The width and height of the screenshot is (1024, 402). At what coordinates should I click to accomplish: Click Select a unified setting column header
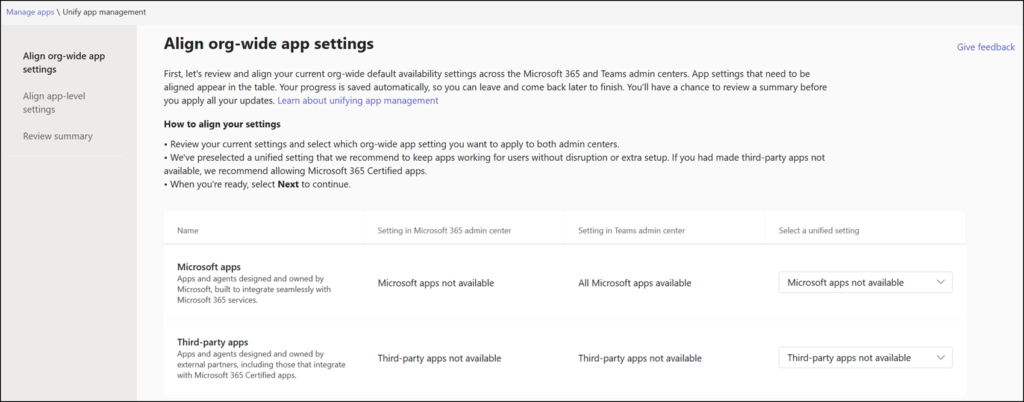coord(819,230)
